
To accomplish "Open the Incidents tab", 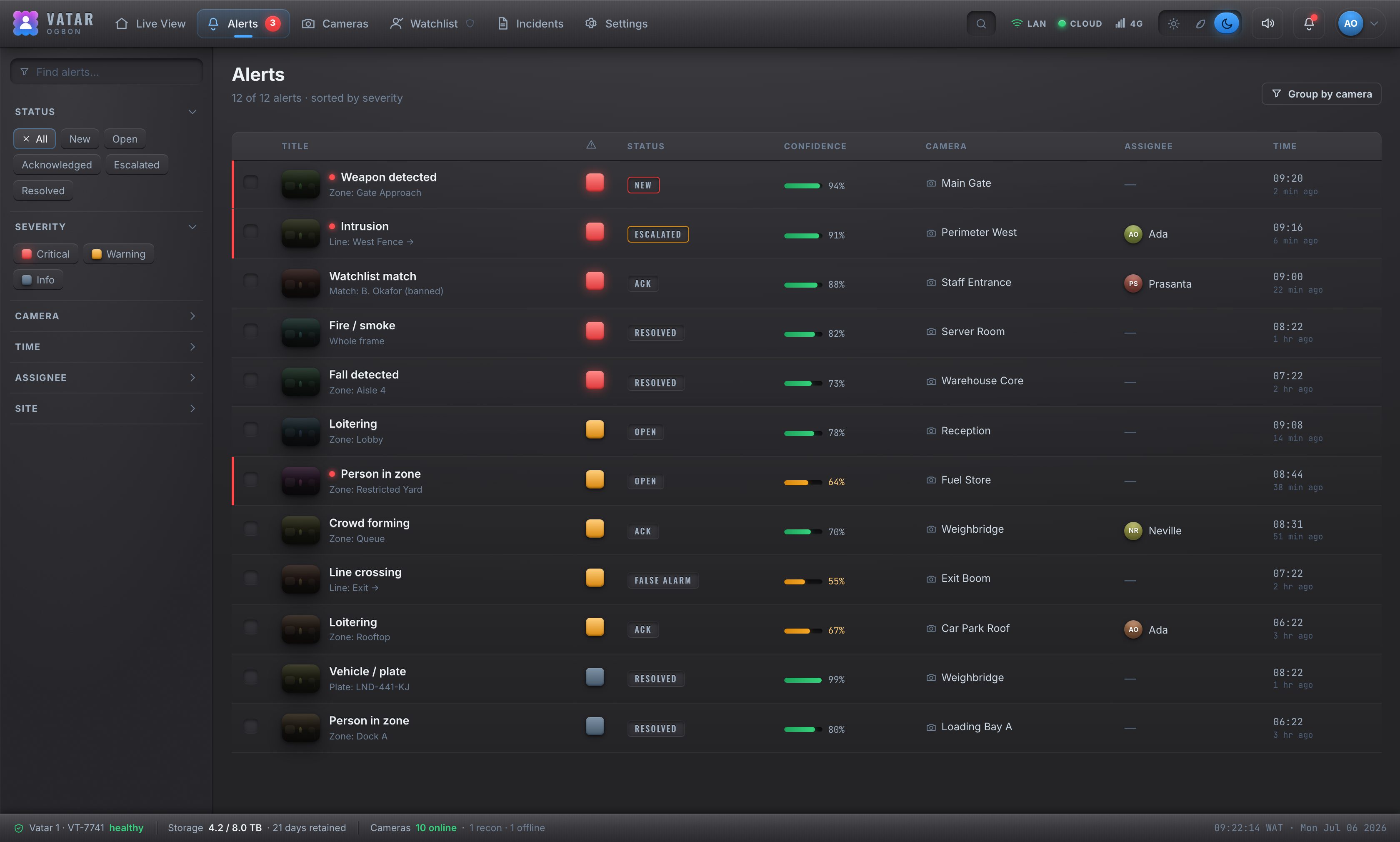I will [531, 24].
